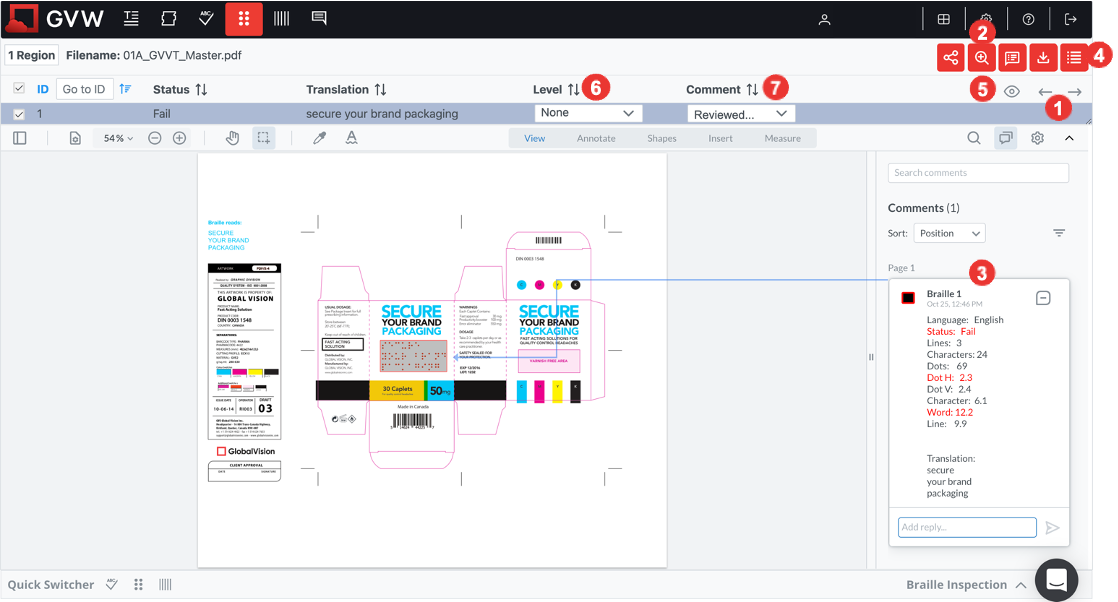The image size is (1118, 602).
Task: Switch to the Measure tab
Action: point(782,138)
